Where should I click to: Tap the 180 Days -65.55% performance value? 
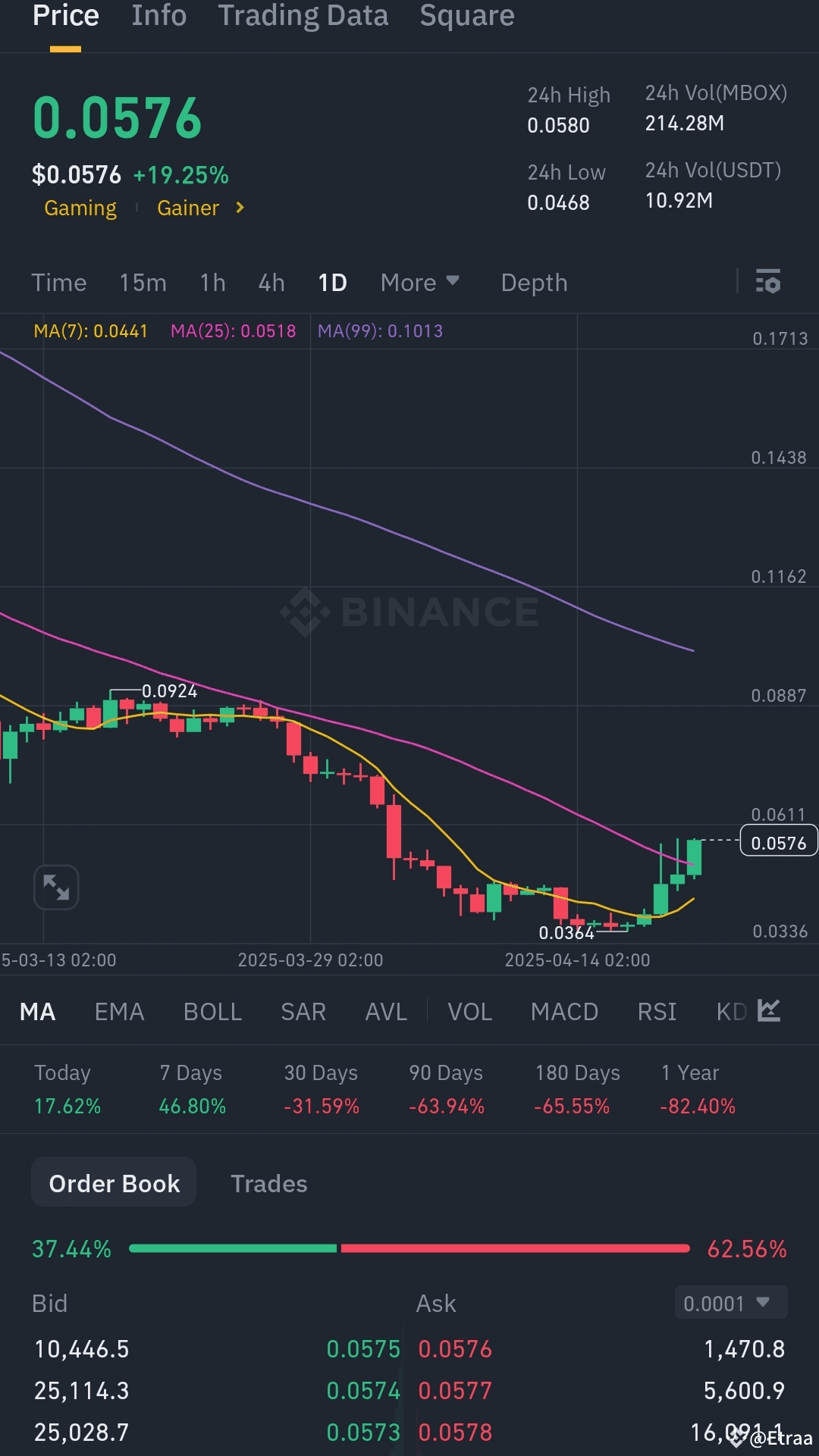tap(572, 1107)
